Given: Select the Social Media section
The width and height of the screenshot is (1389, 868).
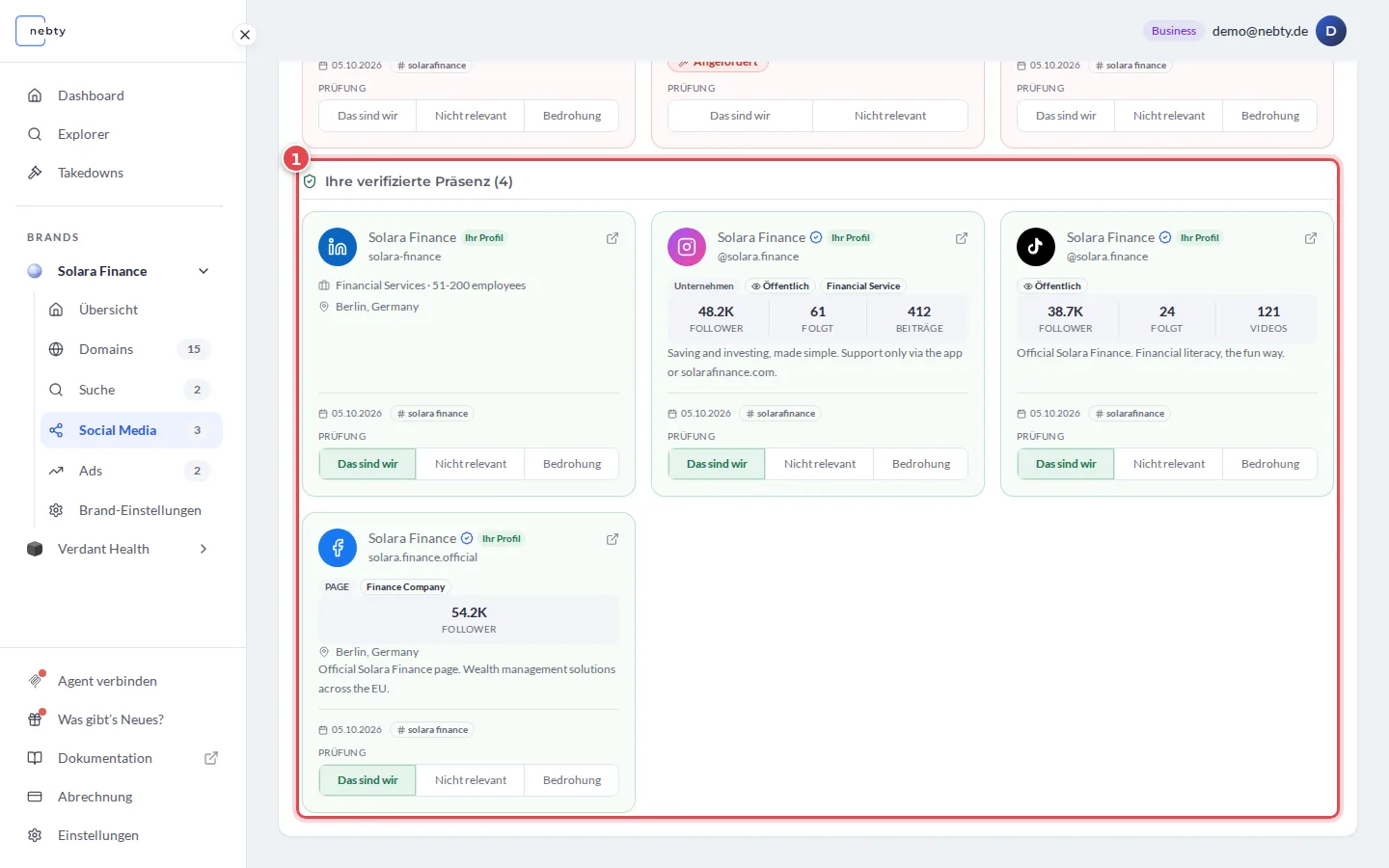Looking at the screenshot, I should (131, 430).
